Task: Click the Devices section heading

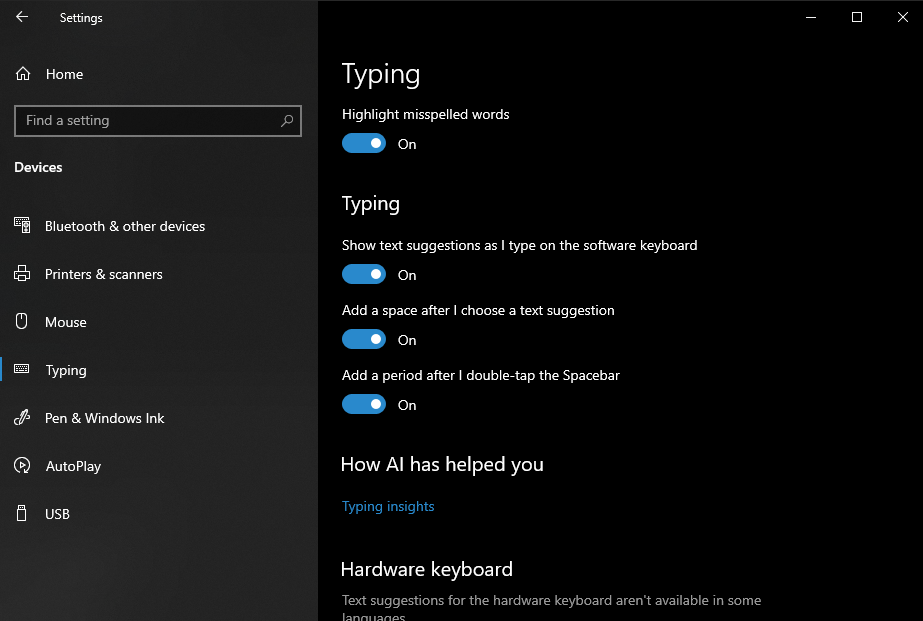Action: [x=38, y=167]
